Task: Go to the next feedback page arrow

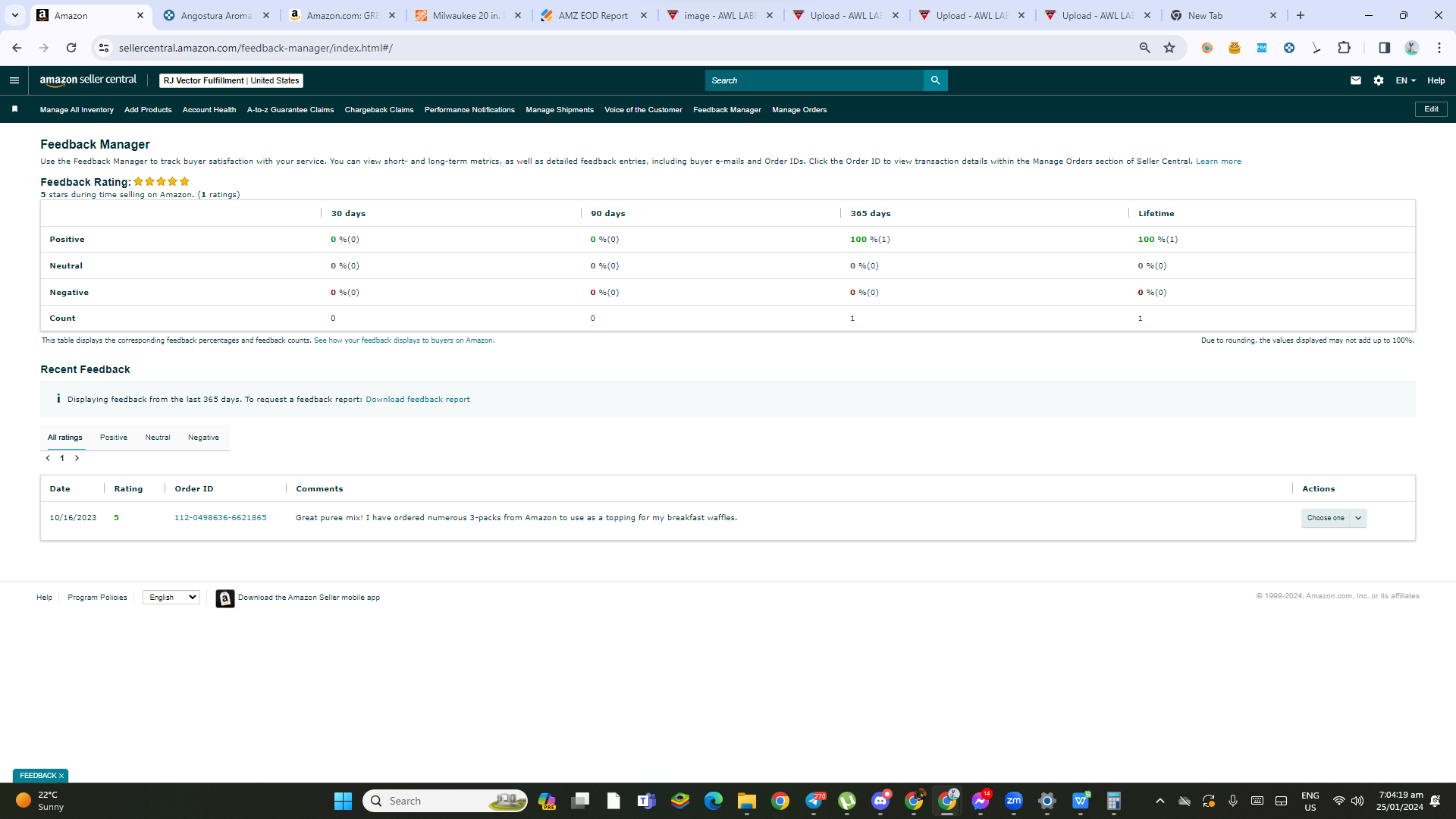Action: [77, 458]
